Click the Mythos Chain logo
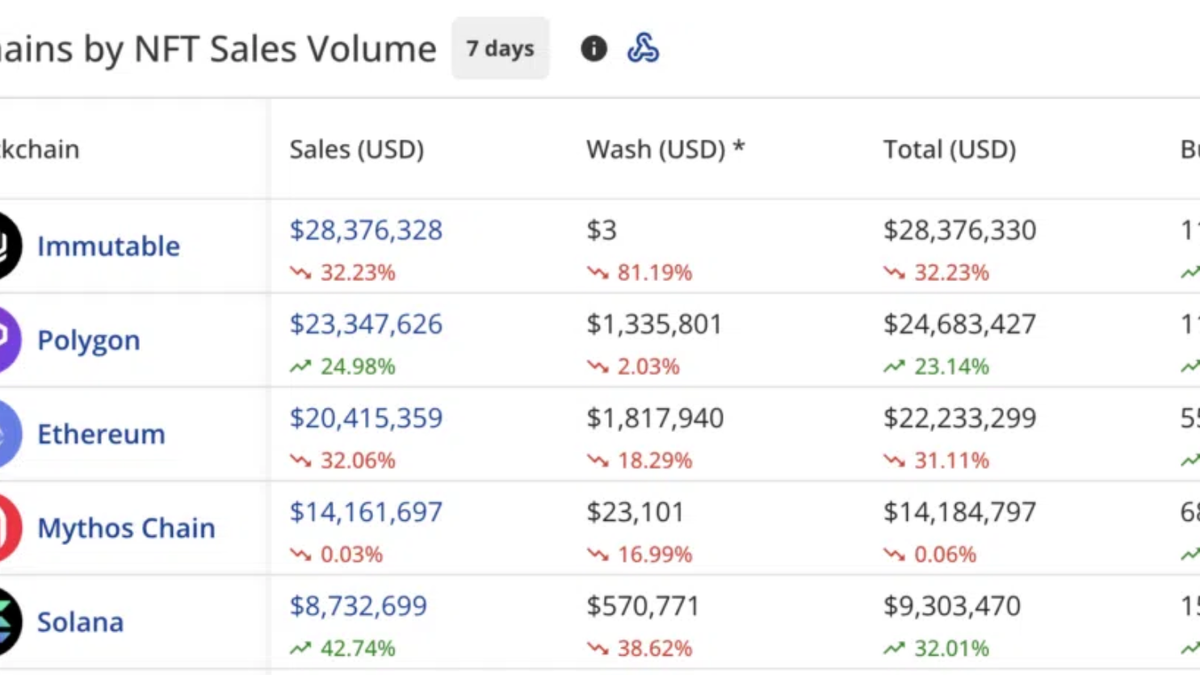 [6, 528]
